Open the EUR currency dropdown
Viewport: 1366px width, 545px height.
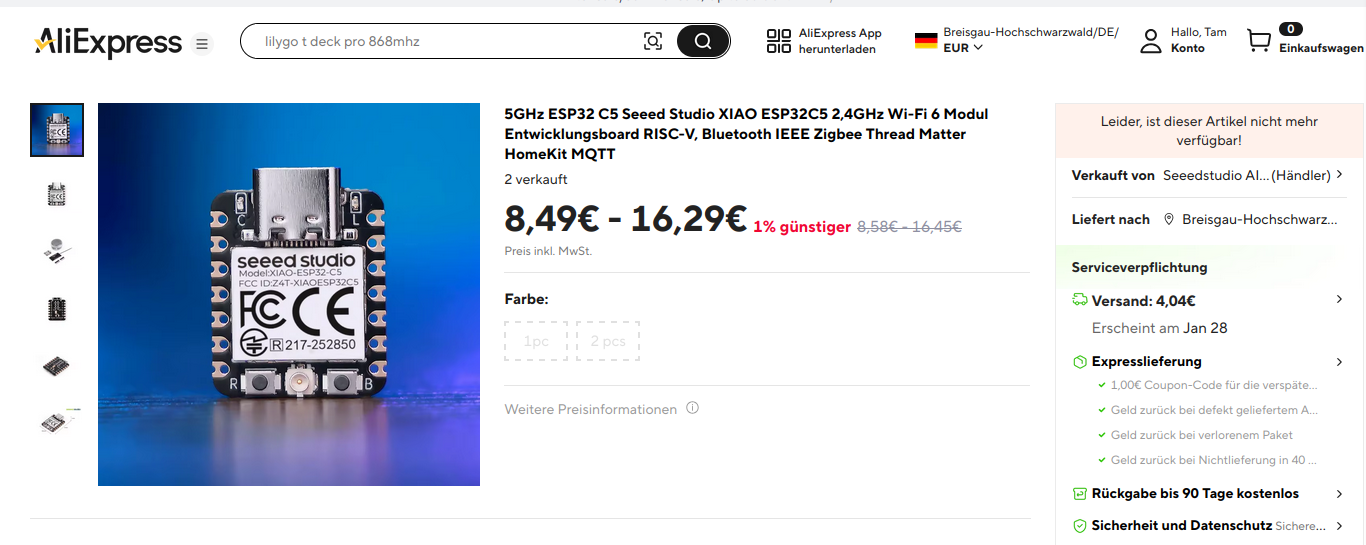(x=963, y=48)
